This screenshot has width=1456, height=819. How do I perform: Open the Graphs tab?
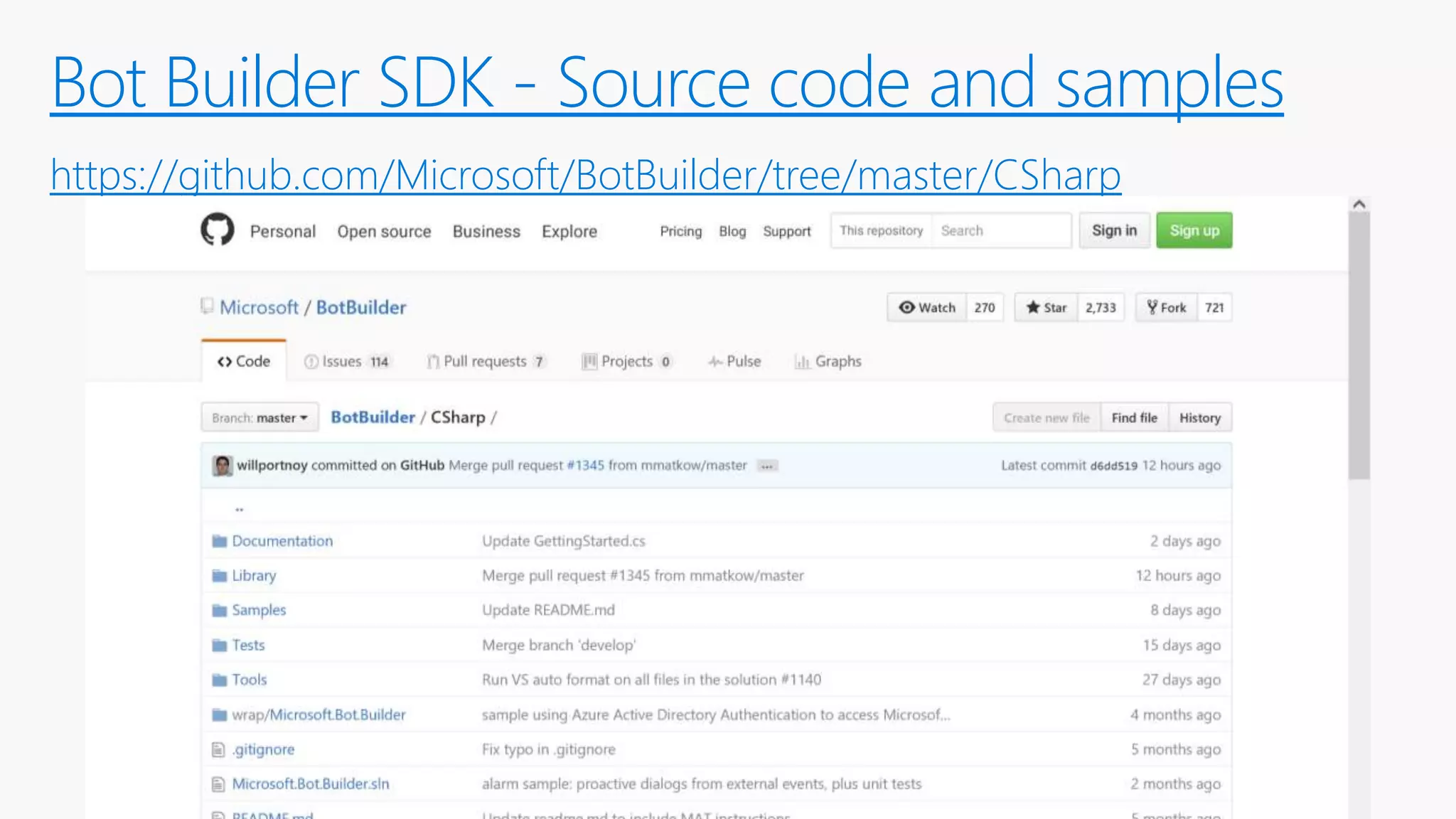tap(828, 361)
